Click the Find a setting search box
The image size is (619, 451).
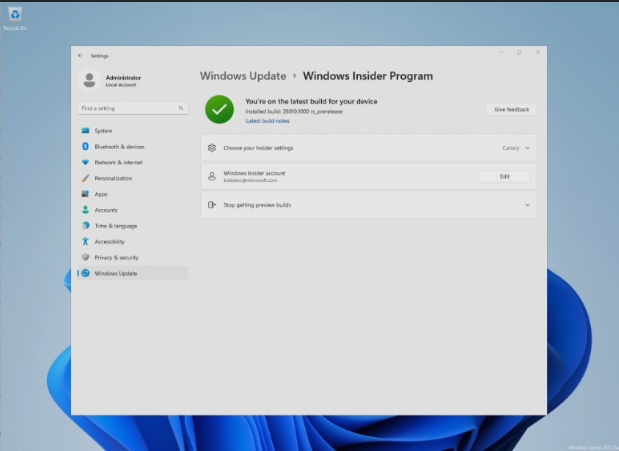(x=133, y=108)
